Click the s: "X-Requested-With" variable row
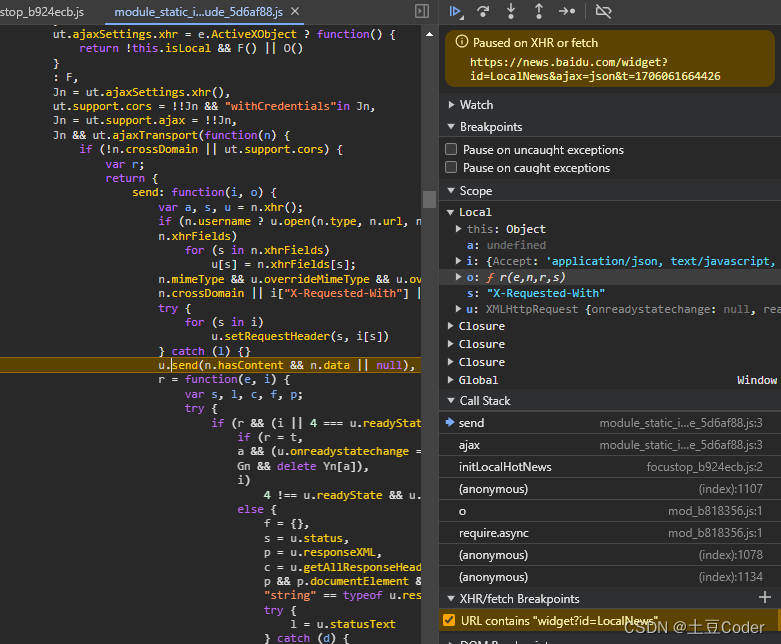Image resolution: width=781 pixels, height=644 pixels. coord(610,293)
